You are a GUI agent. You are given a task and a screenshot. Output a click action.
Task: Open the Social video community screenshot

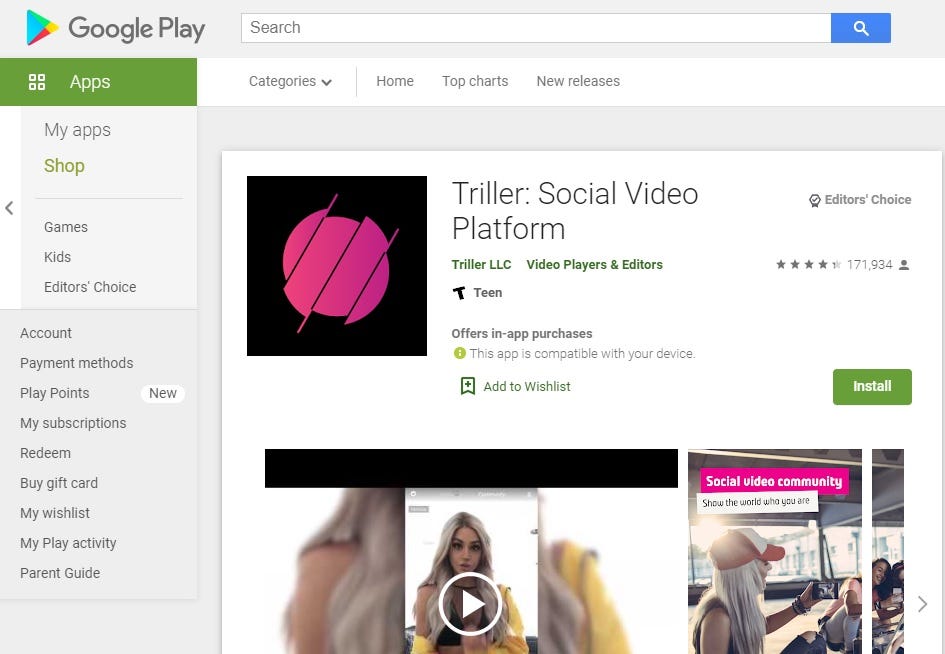[x=774, y=552]
